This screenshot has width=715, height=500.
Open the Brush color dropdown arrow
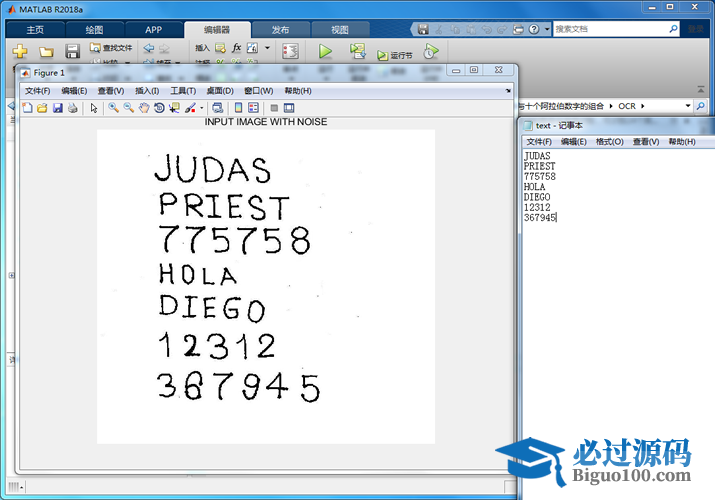pos(202,108)
